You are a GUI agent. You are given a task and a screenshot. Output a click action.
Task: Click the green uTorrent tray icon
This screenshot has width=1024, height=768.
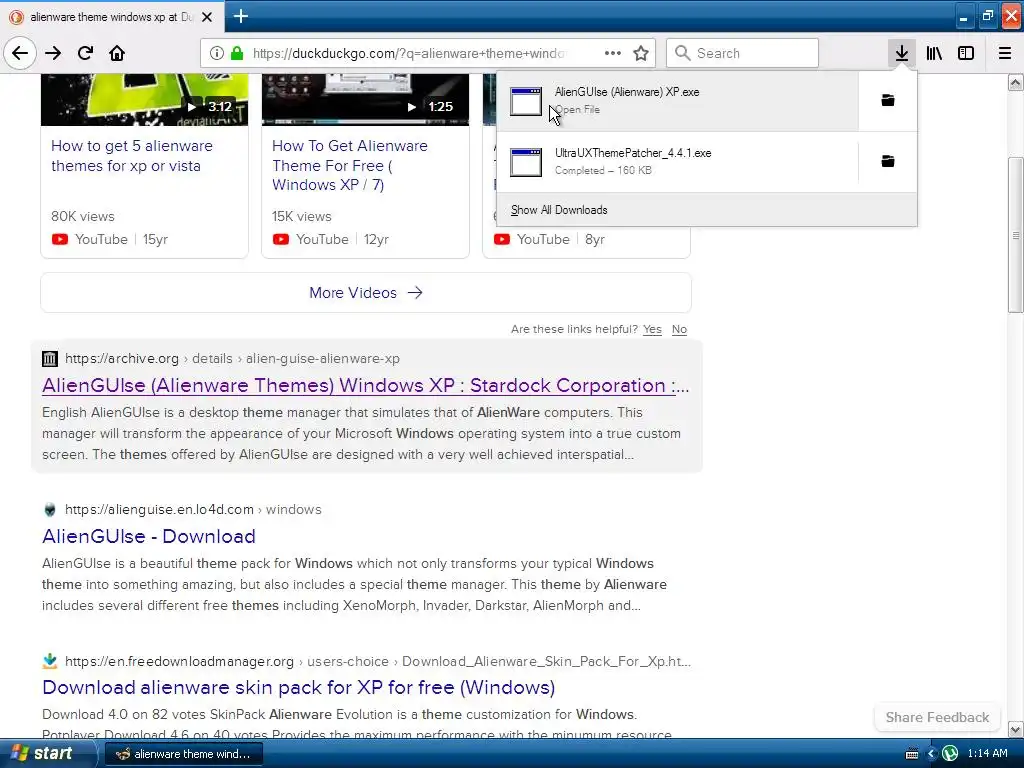pos(950,754)
